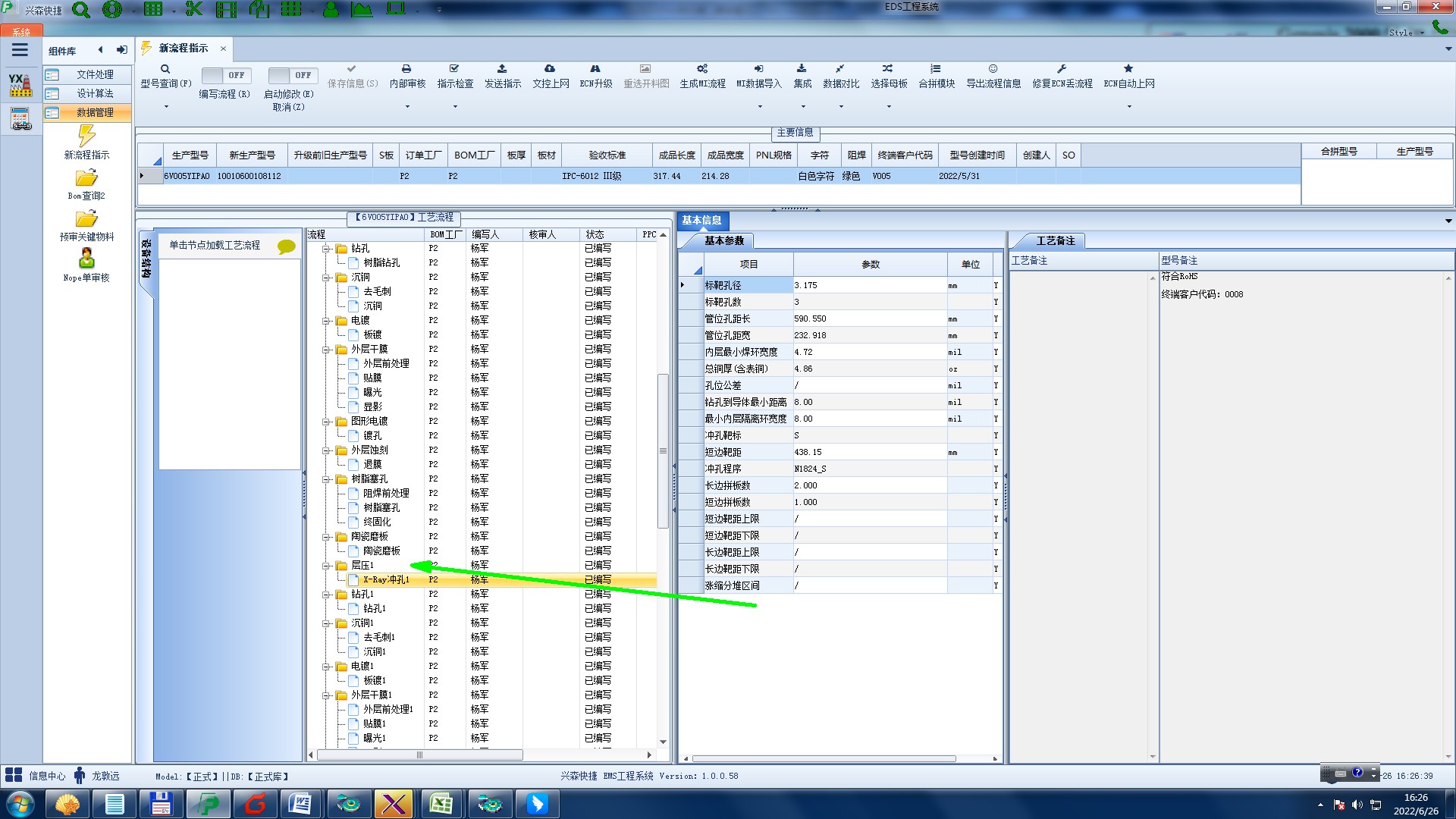
Task: Switch to the 工艺备注 tab
Action: pyautogui.click(x=1055, y=240)
